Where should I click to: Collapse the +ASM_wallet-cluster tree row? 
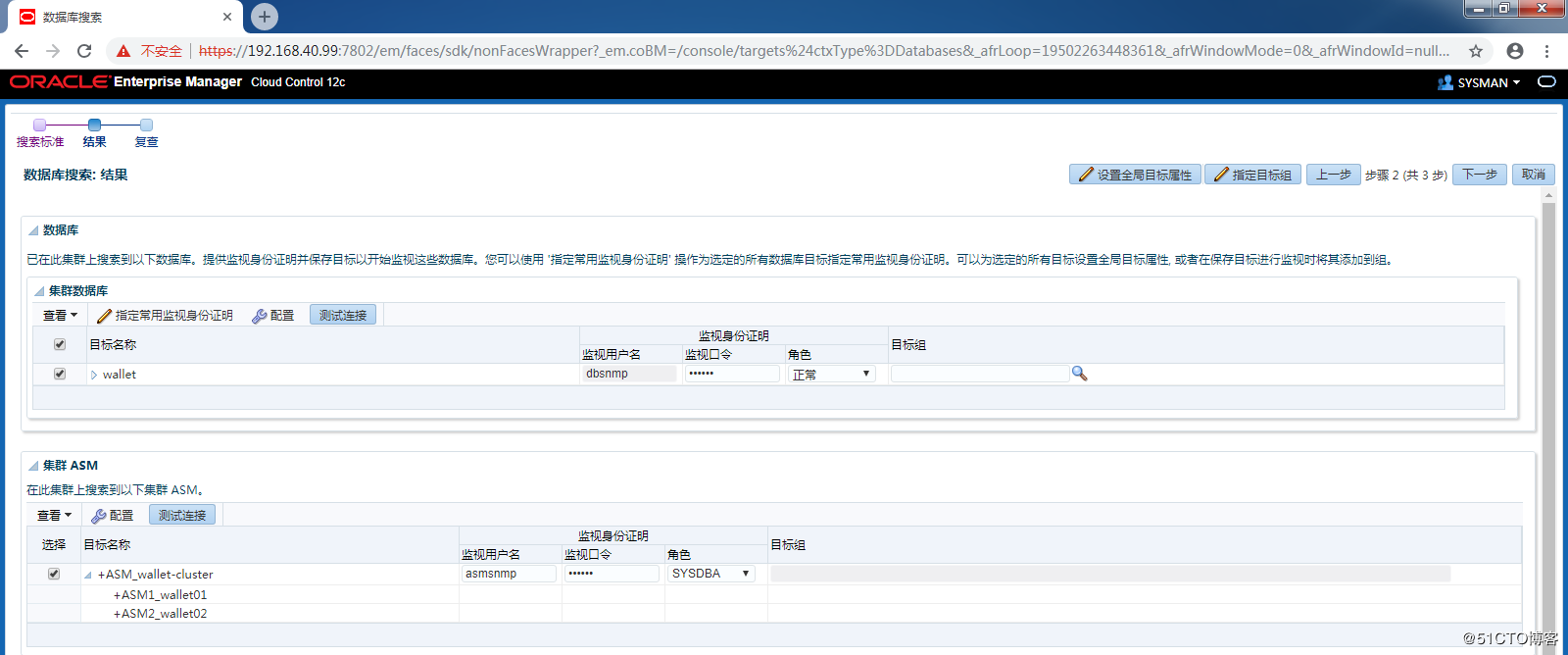point(88,575)
